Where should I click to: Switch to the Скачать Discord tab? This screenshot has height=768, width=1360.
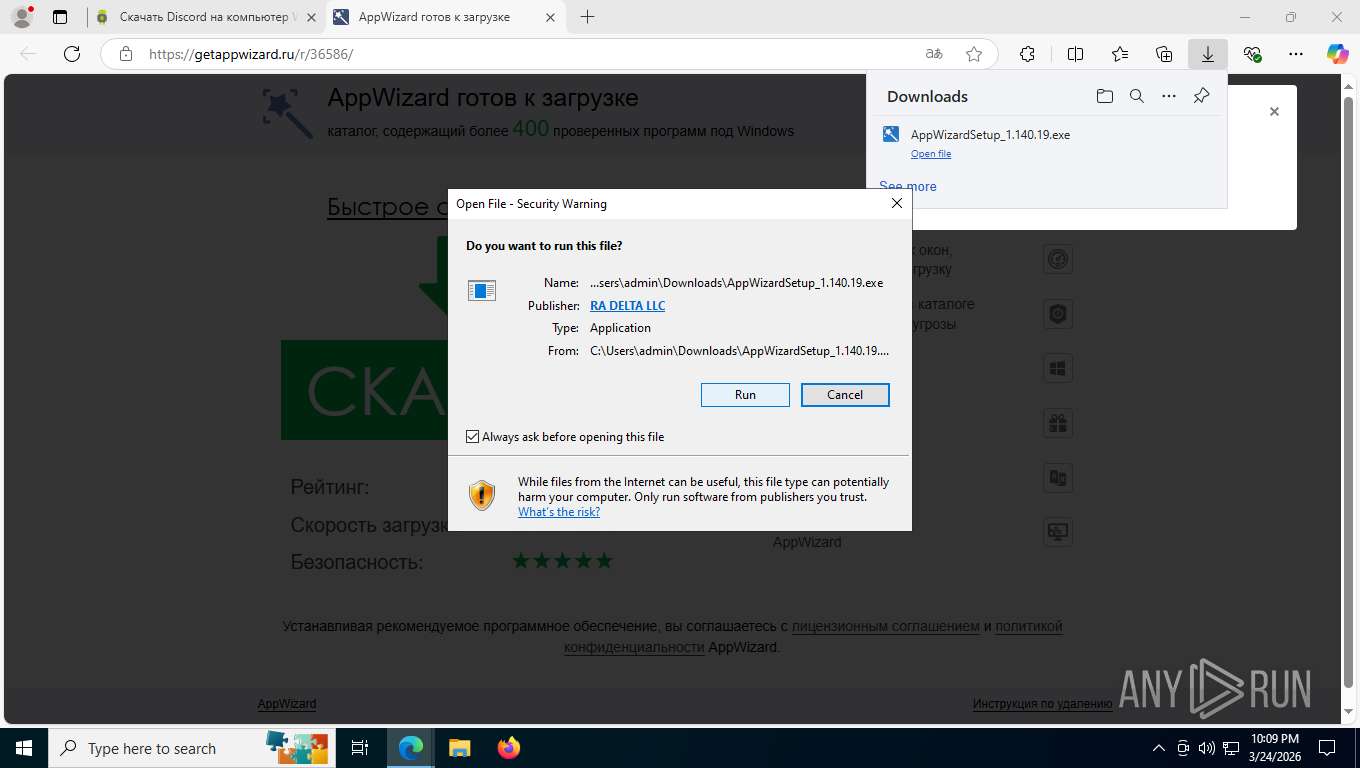point(207,17)
